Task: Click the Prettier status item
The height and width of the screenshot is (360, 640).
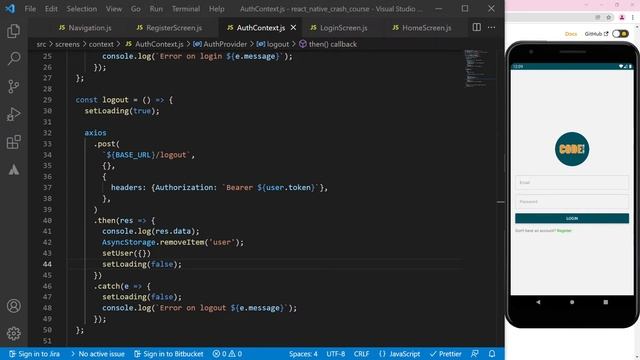Action: pyautogui.click(x=445, y=354)
